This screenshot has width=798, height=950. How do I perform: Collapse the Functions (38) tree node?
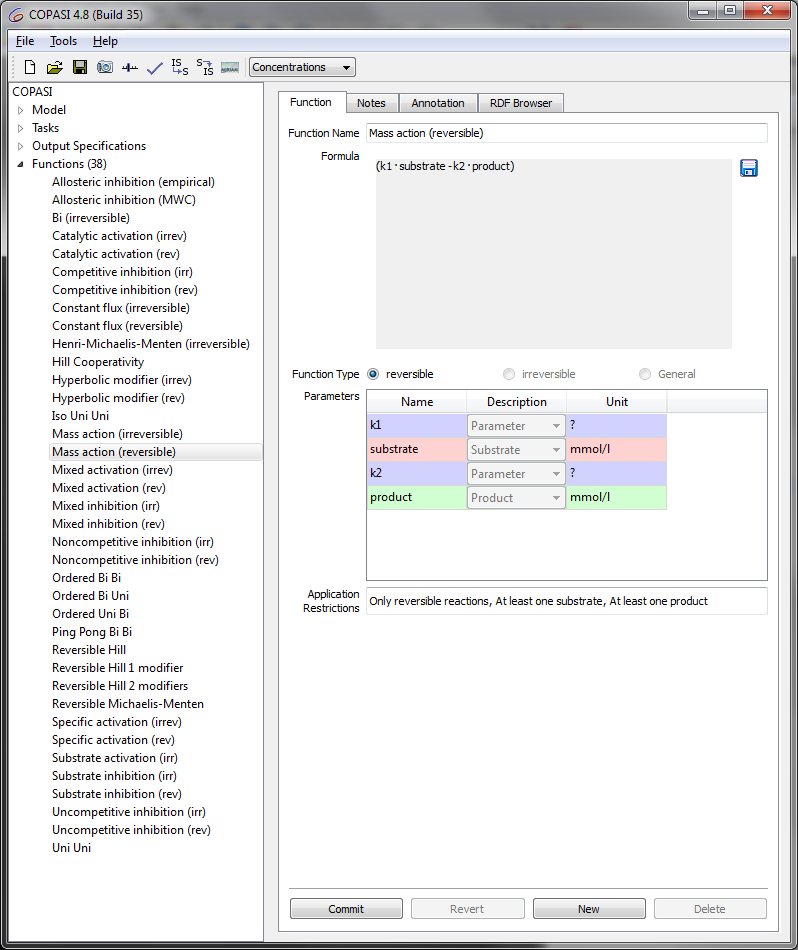tap(20, 164)
